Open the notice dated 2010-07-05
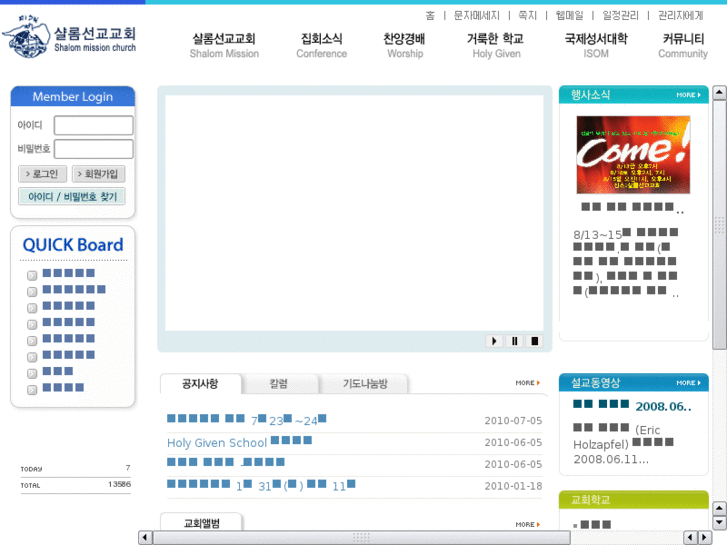Viewport: 727px width, 545px height. pyautogui.click(x=247, y=420)
